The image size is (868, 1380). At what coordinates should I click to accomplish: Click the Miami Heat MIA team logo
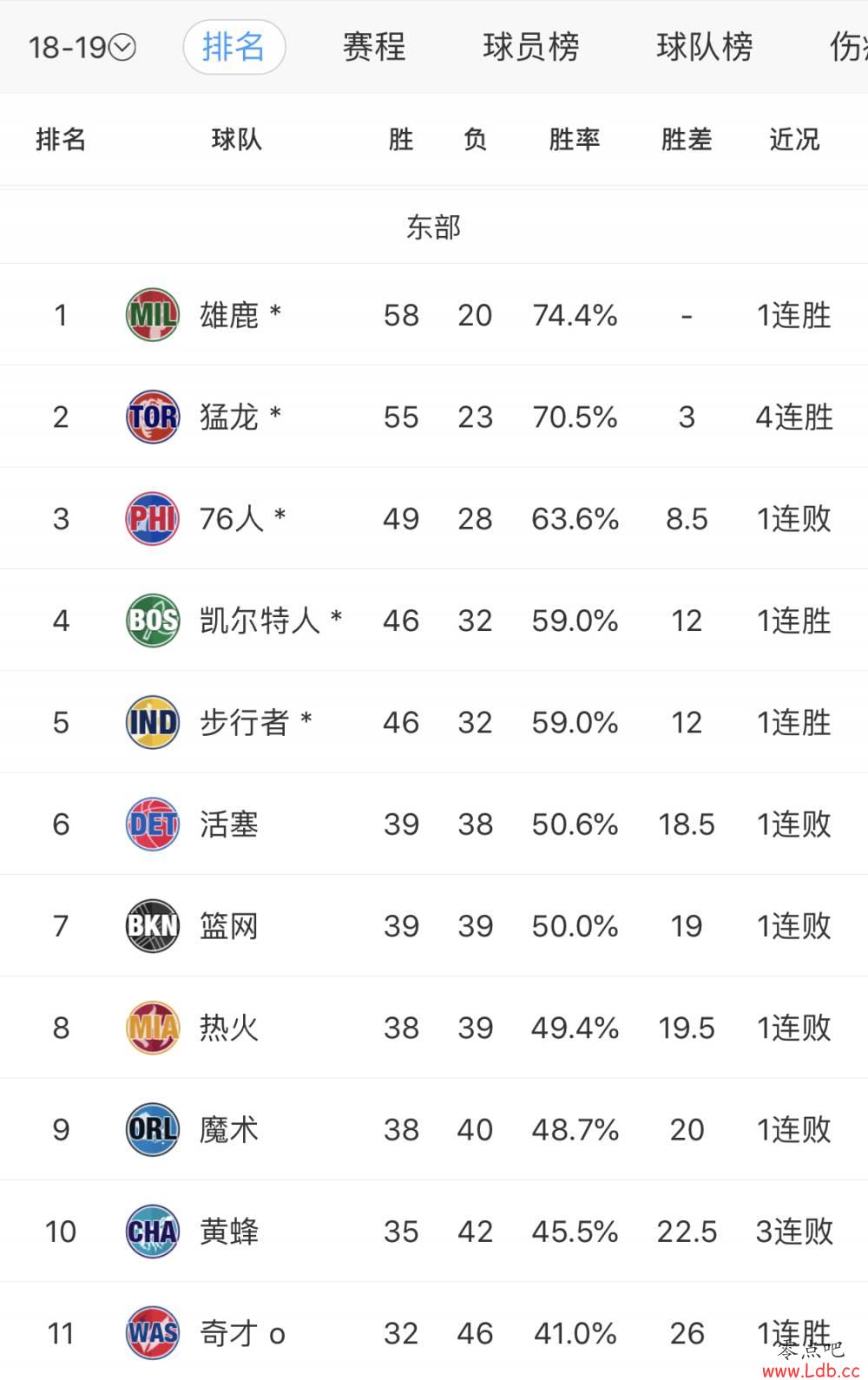tap(153, 1028)
